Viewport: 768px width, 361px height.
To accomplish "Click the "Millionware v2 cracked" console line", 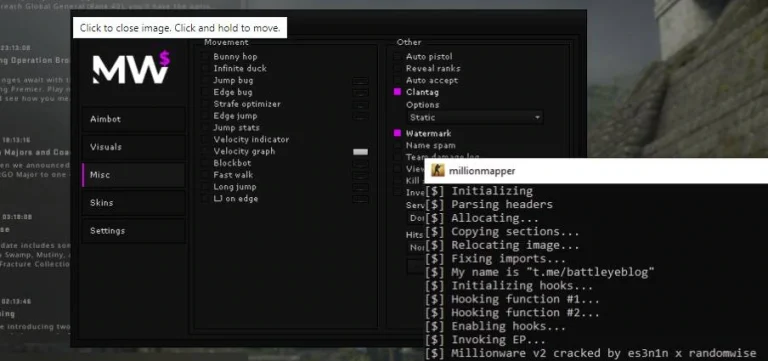I will point(591,353).
